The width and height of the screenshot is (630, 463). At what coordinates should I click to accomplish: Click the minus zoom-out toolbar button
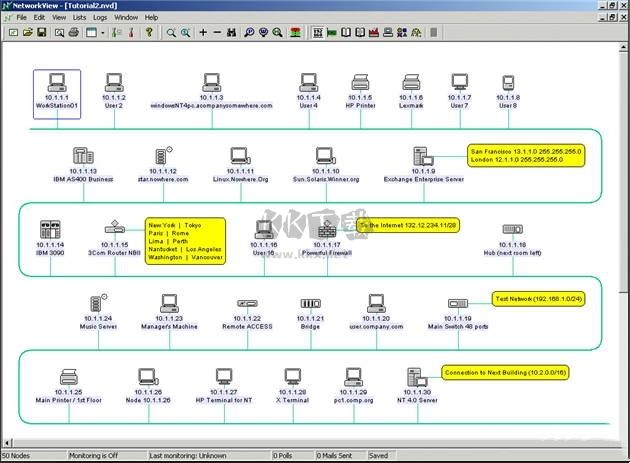(218, 33)
